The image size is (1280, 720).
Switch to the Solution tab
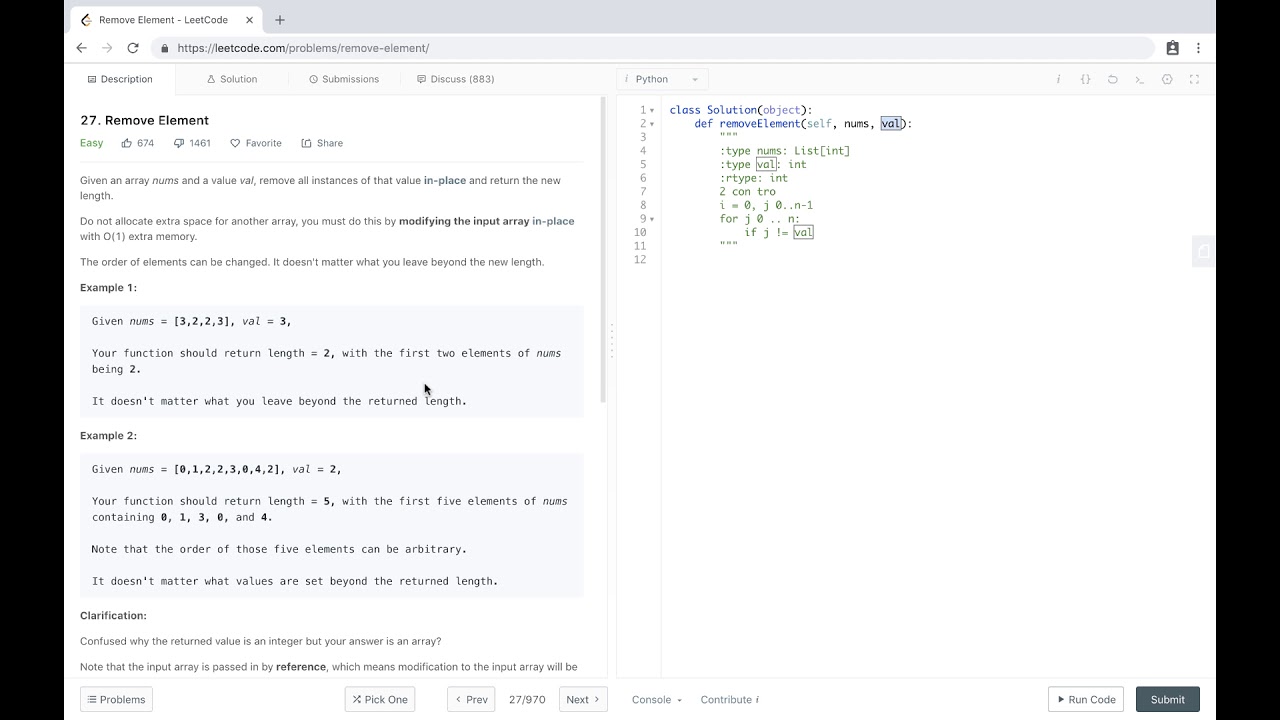click(x=232, y=79)
